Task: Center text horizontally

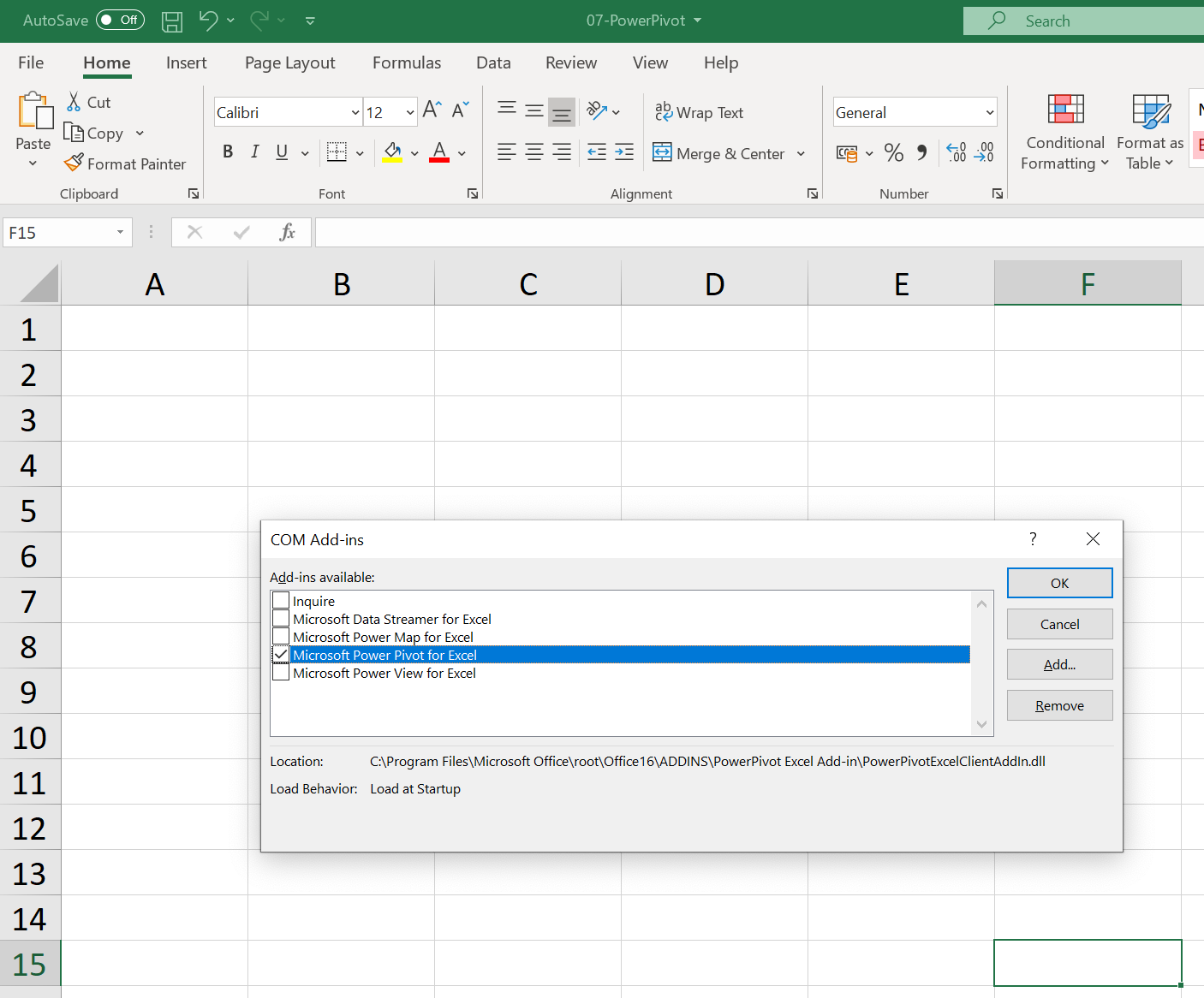Action: pyautogui.click(x=534, y=152)
